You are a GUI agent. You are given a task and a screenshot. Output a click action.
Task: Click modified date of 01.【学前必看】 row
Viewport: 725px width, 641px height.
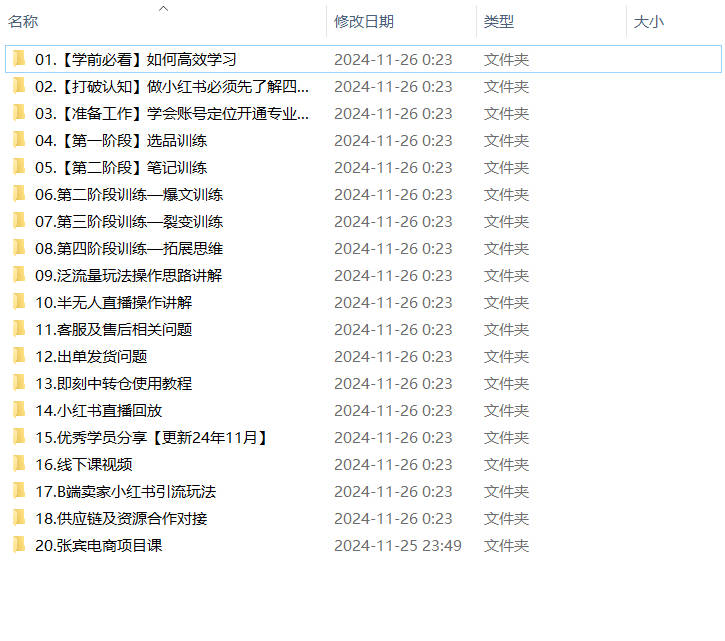click(393, 60)
